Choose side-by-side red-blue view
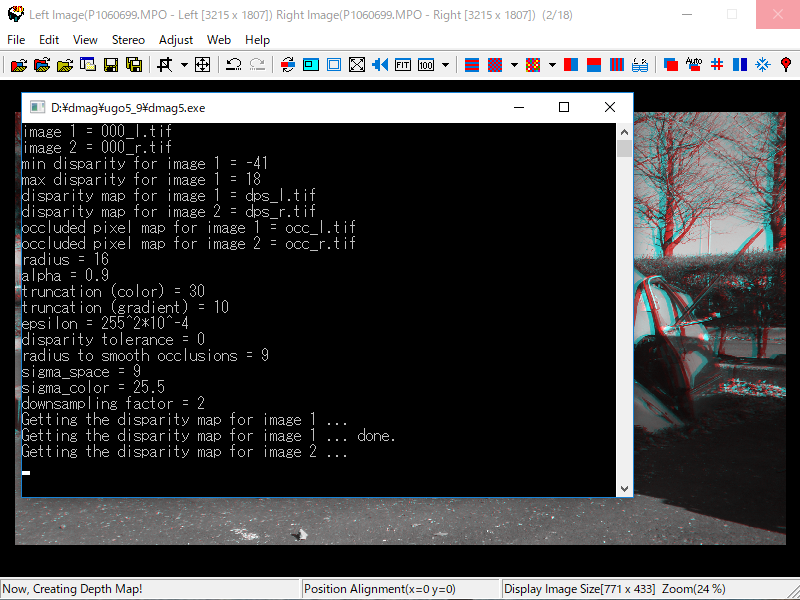This screenshot has width=800, height=600. click(571, 65)
